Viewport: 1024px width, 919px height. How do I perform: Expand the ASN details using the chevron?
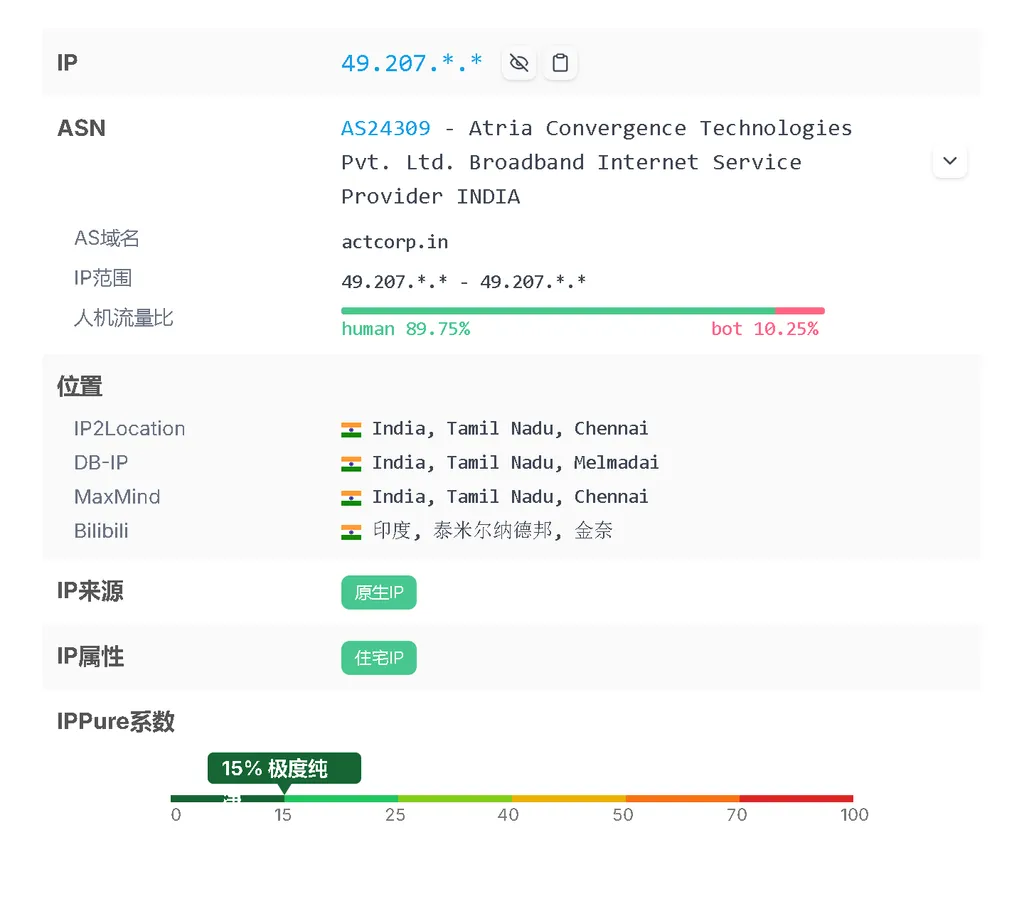pyautogui.click(x=949, y=160)
